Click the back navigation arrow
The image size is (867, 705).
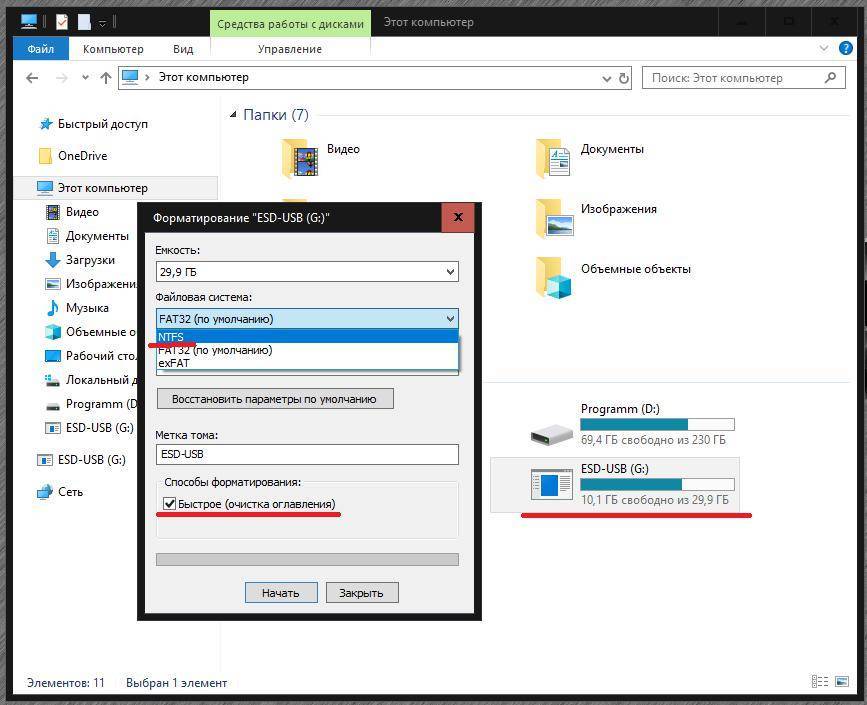32,78
